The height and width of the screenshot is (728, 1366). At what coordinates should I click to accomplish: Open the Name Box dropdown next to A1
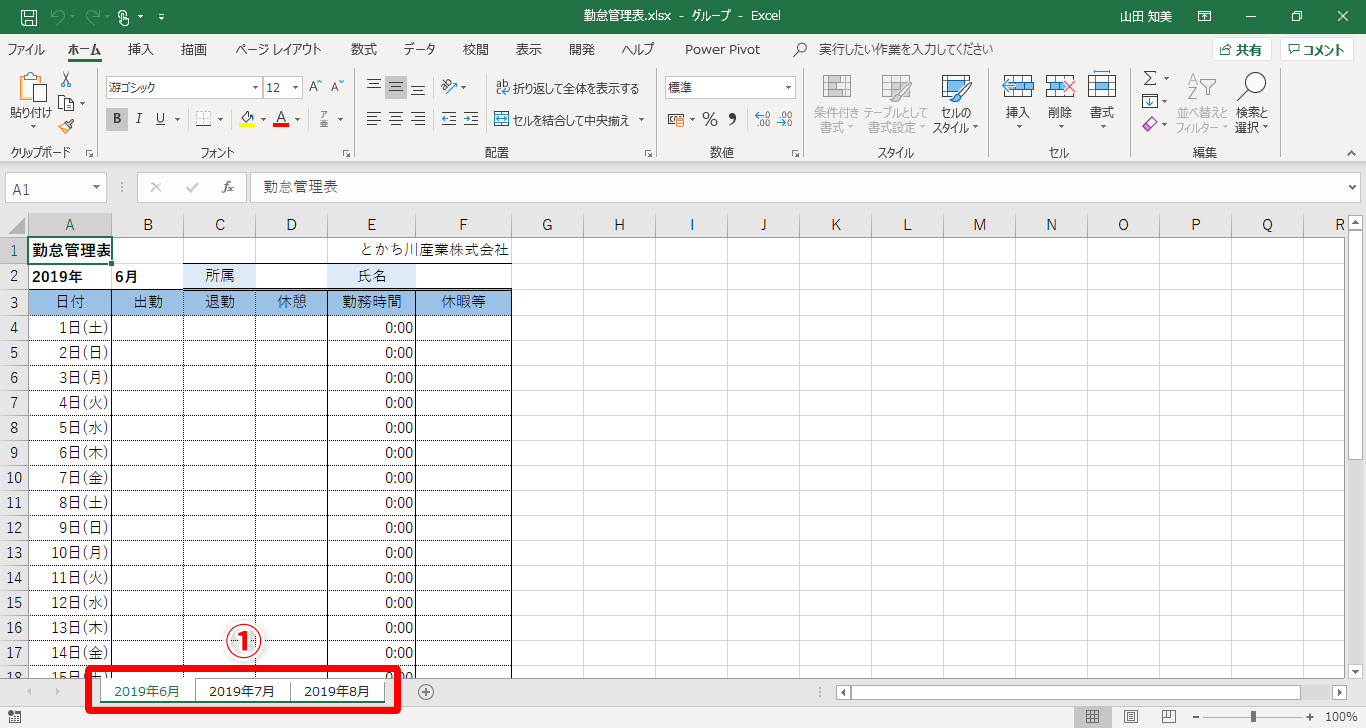point(97,188)
